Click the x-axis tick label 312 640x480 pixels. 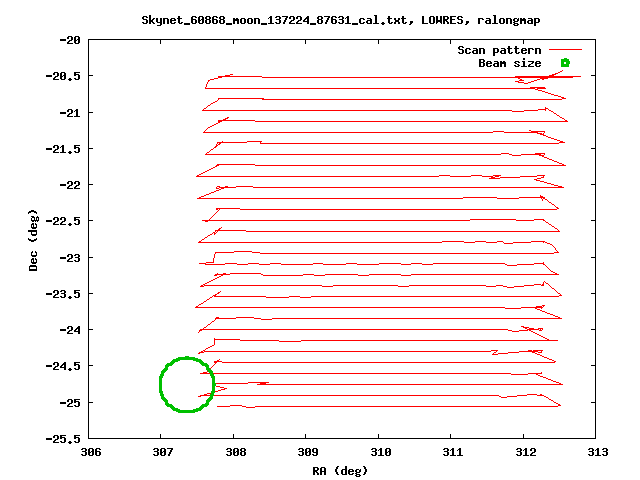526,452
